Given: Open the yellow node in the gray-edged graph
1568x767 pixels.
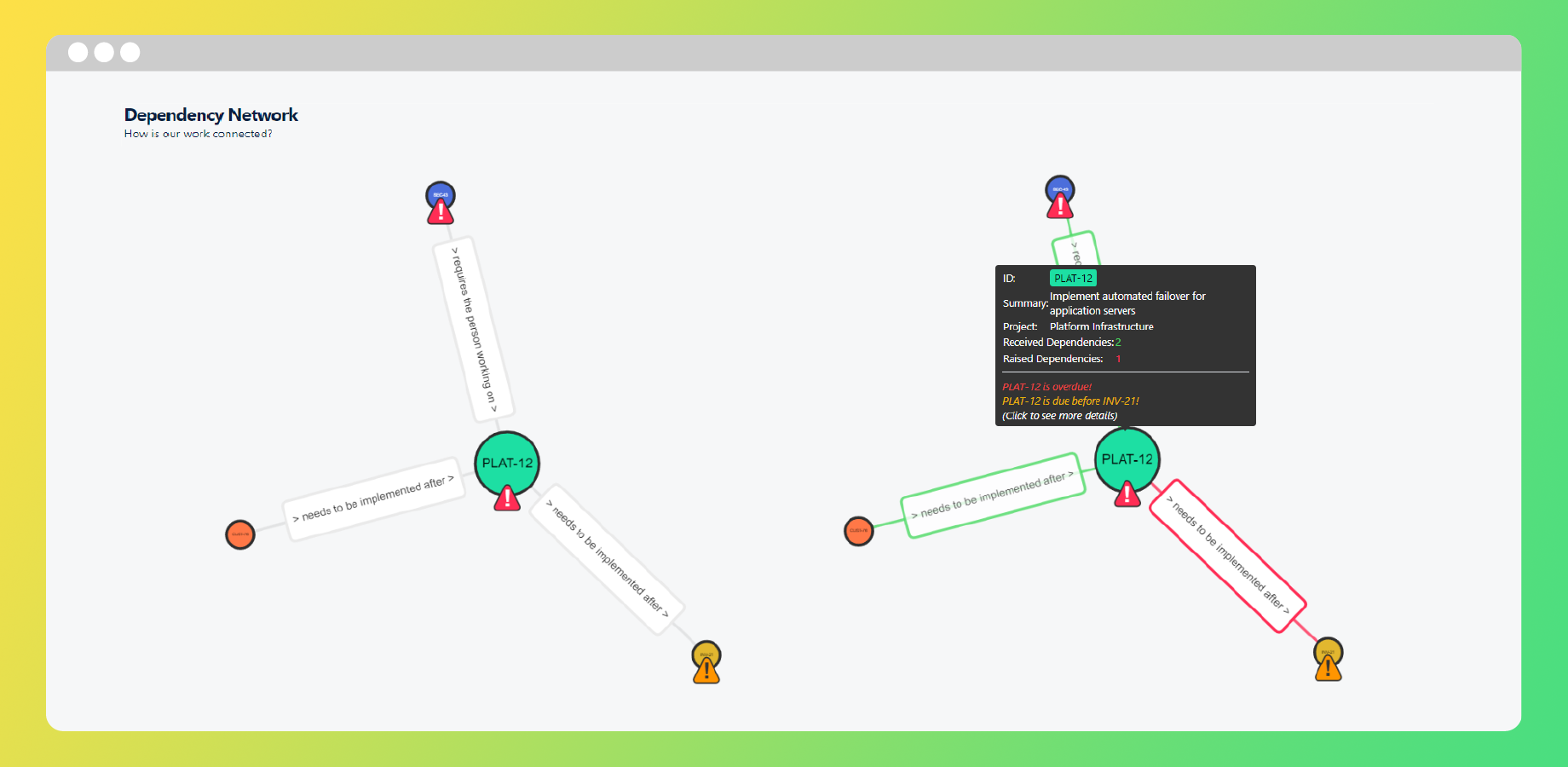Looking at the screenshot, I should click(706, 655).
